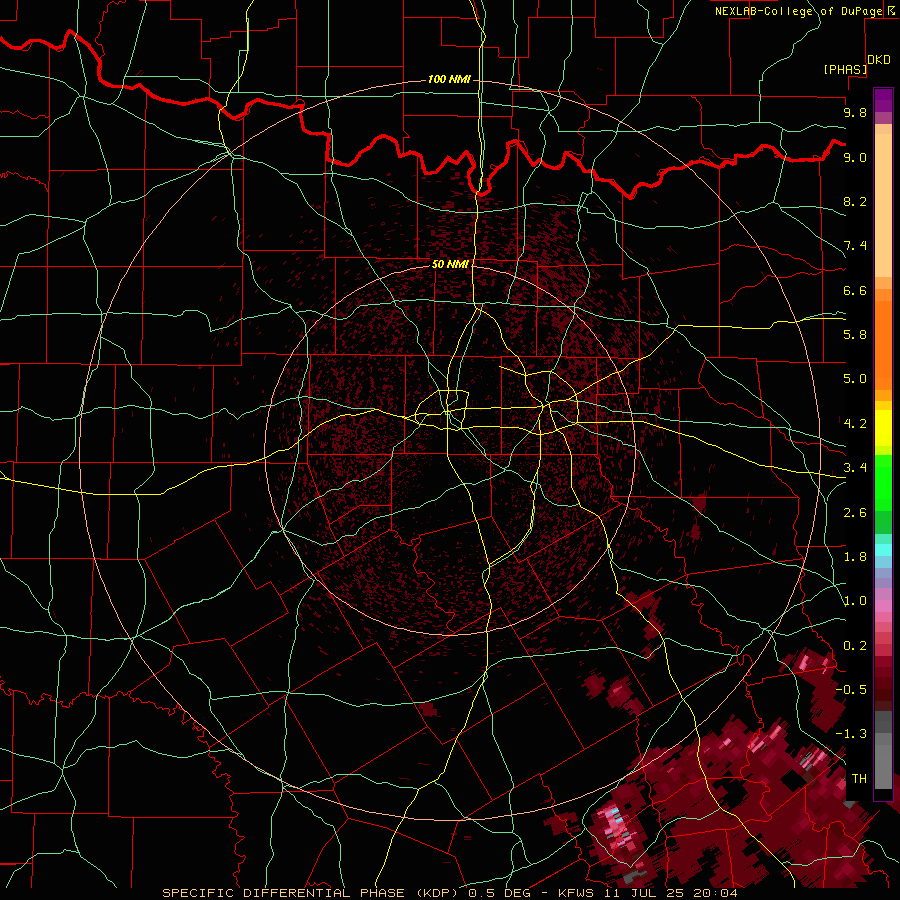Click the cyan band of the color scale
This screenshot has height=900, width=900.
883,550
